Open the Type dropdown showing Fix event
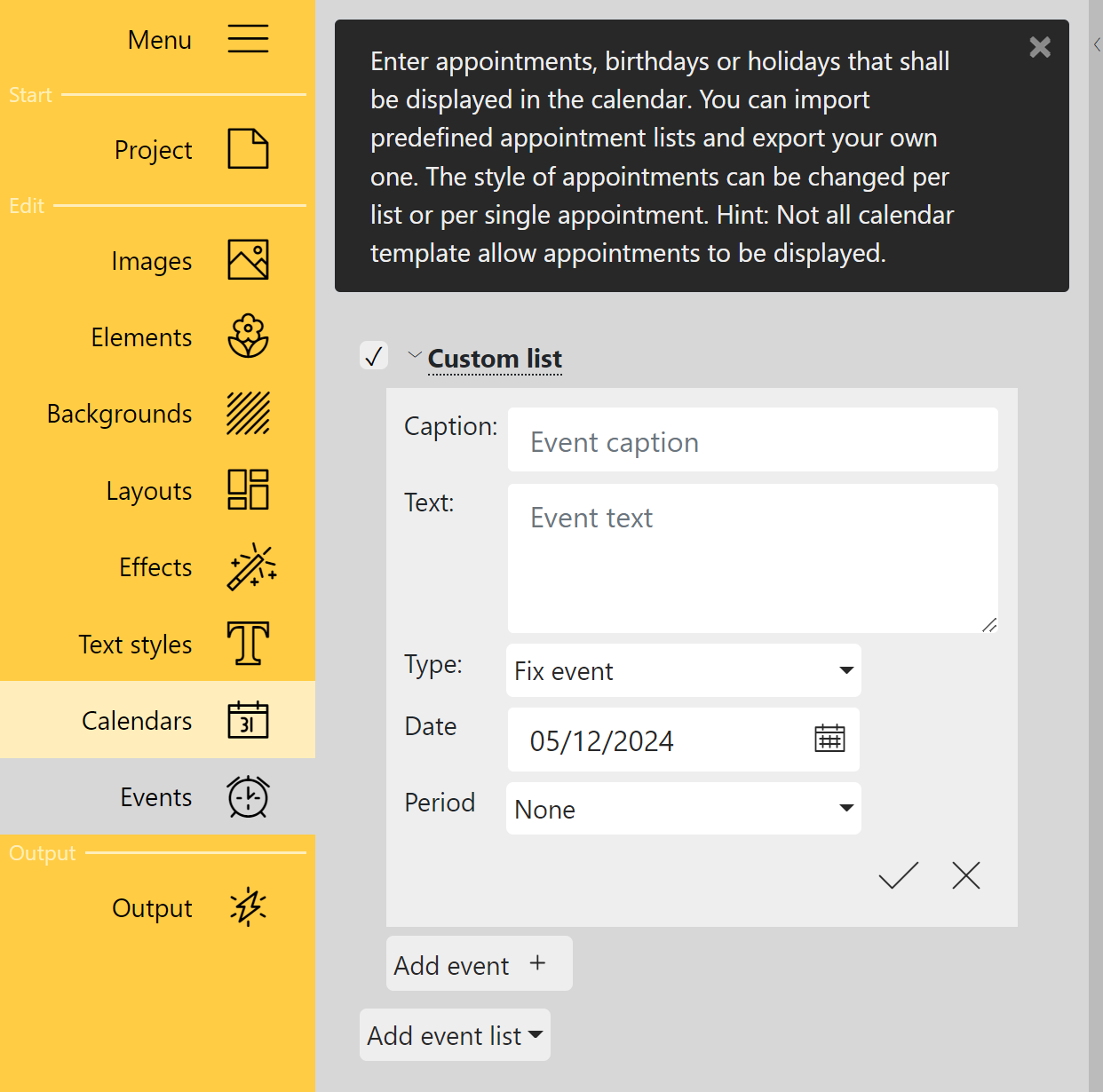The width and height of the screenshot is (1103, 1092). pyautogui.click(x=683, y=671)
